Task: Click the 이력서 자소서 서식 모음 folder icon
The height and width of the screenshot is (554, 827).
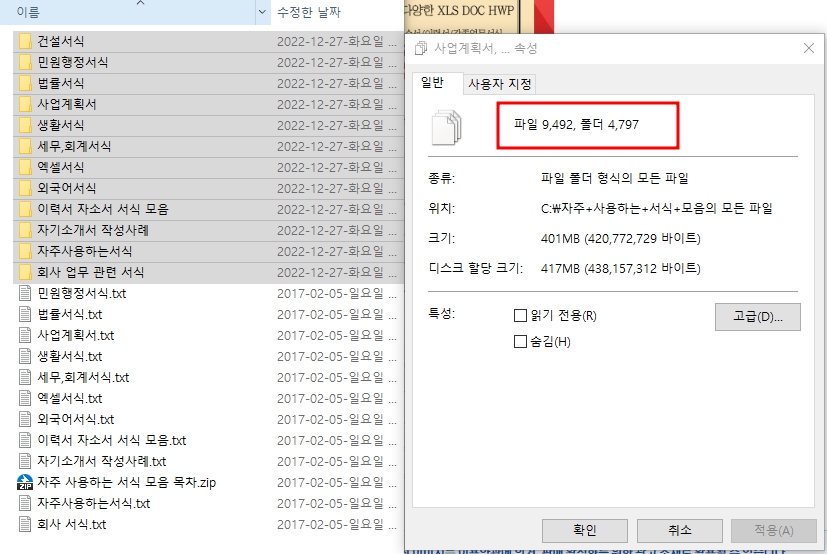Action: (x=25, y=209)
